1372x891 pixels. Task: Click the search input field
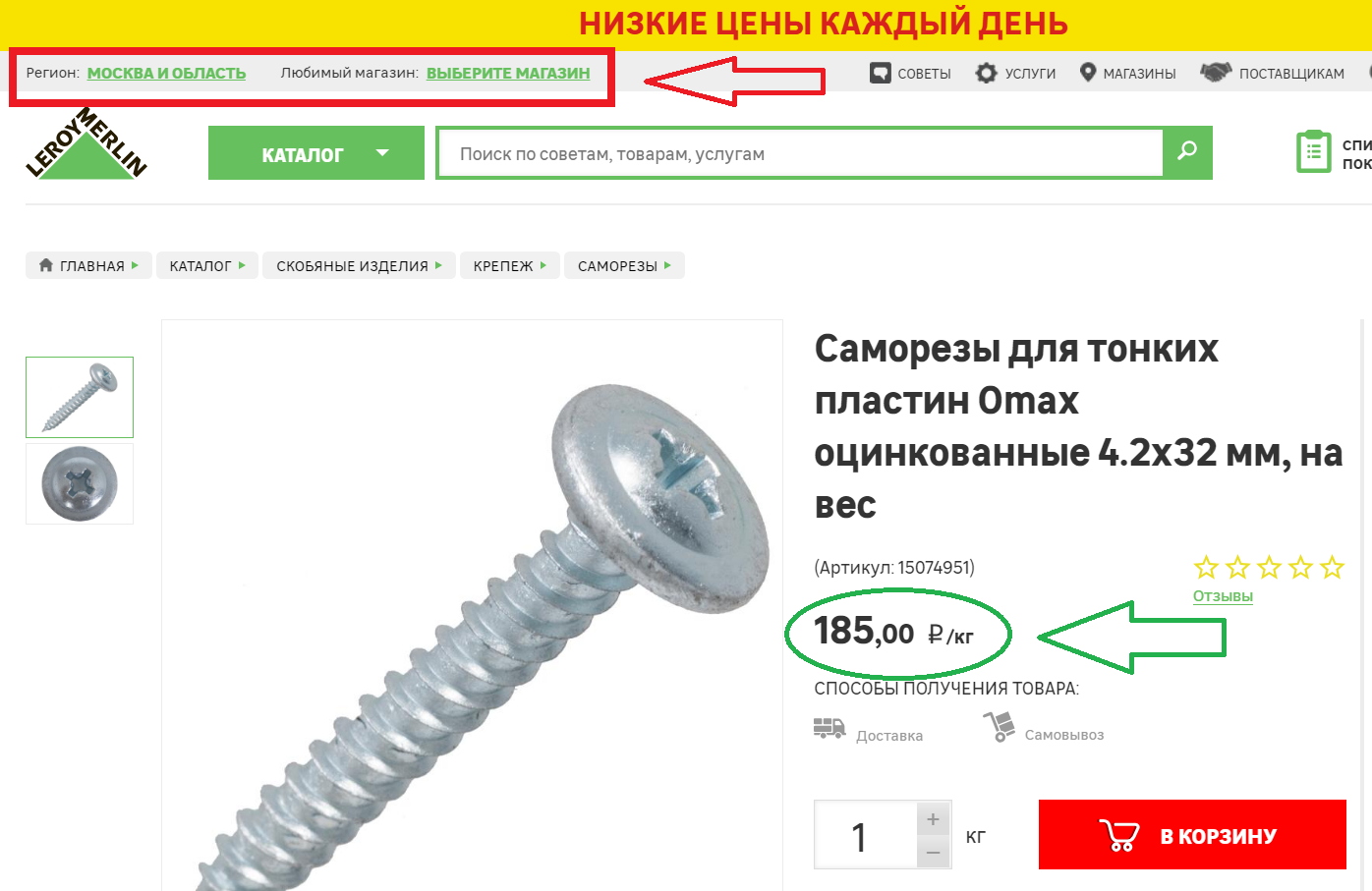pyautogui.click(x=800, y=153)
